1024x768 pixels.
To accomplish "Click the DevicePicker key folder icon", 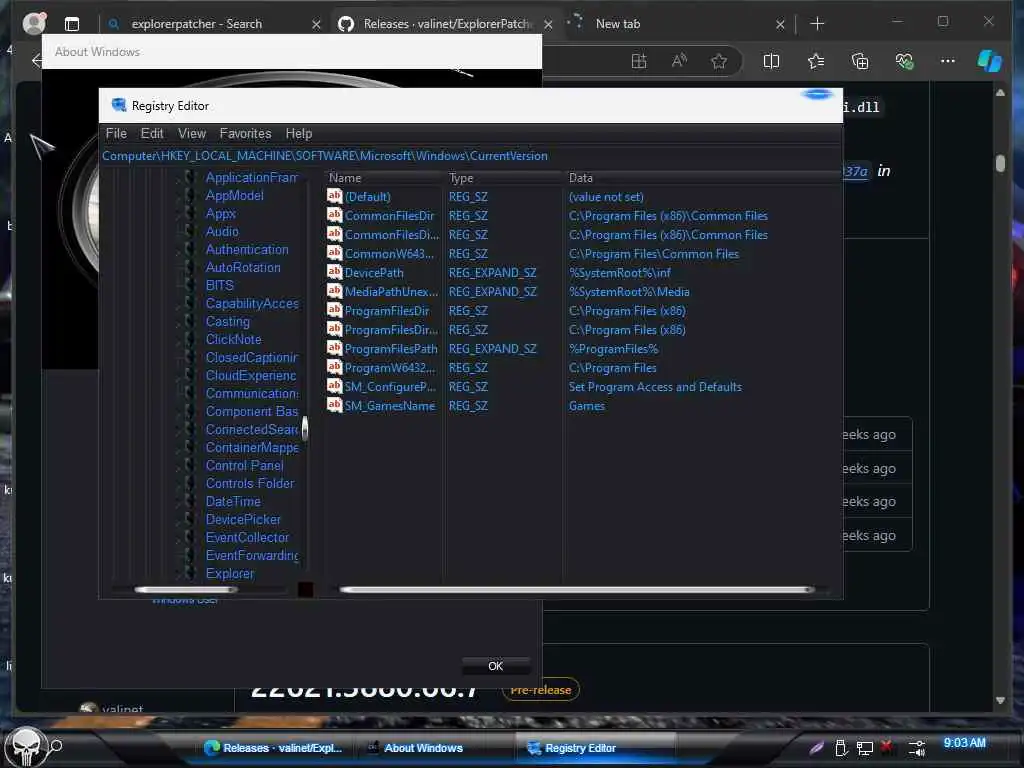I will click(x=189, y=519).
